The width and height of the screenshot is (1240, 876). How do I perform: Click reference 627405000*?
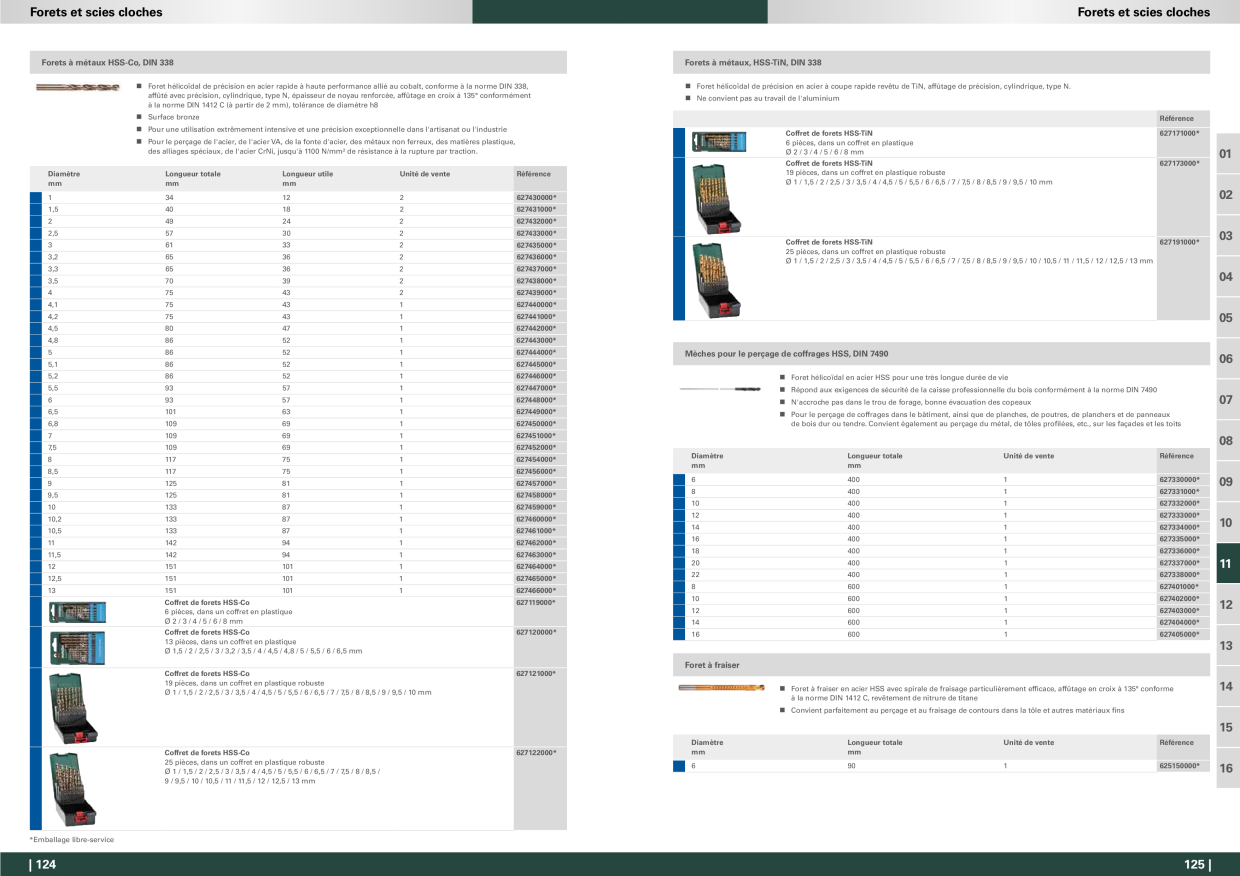click(1179, 634)
